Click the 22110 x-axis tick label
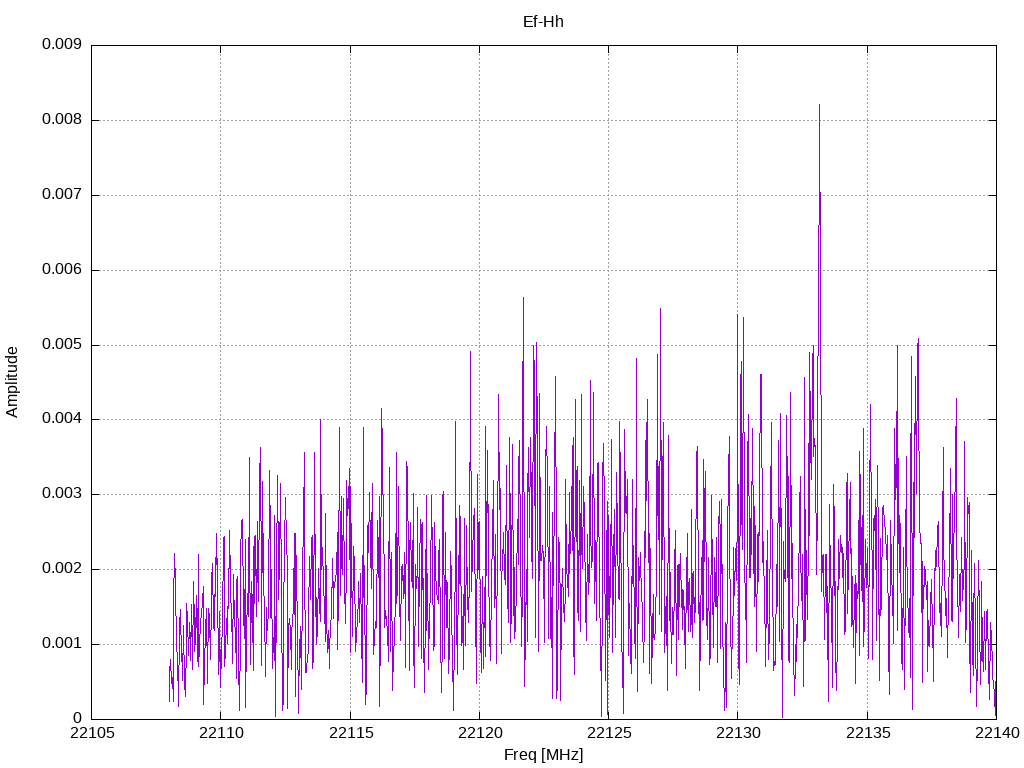Screen dimensions: 1024x768 point(221,733)
